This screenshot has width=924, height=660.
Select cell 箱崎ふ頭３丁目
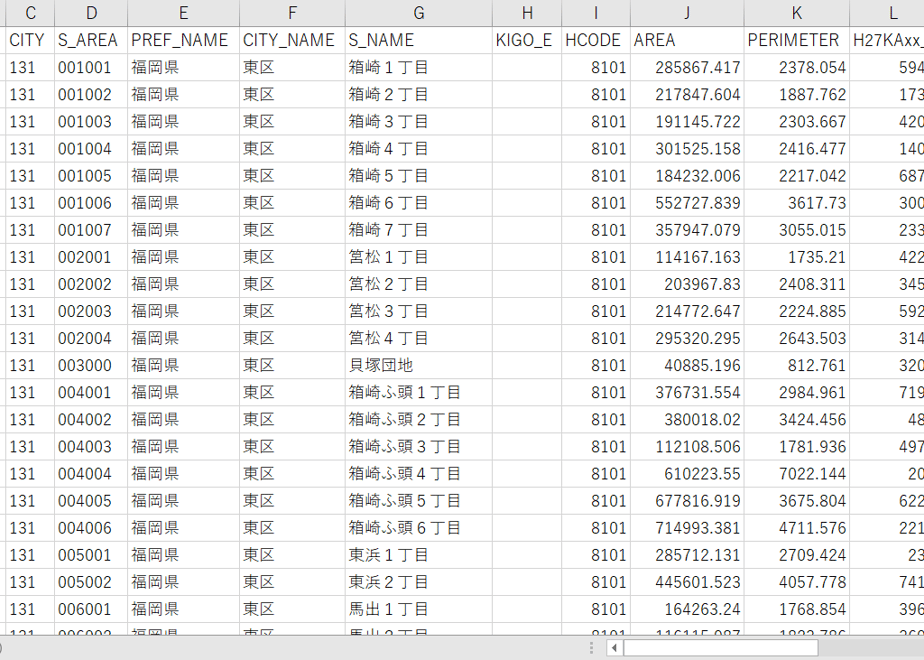tap(418, 447)
